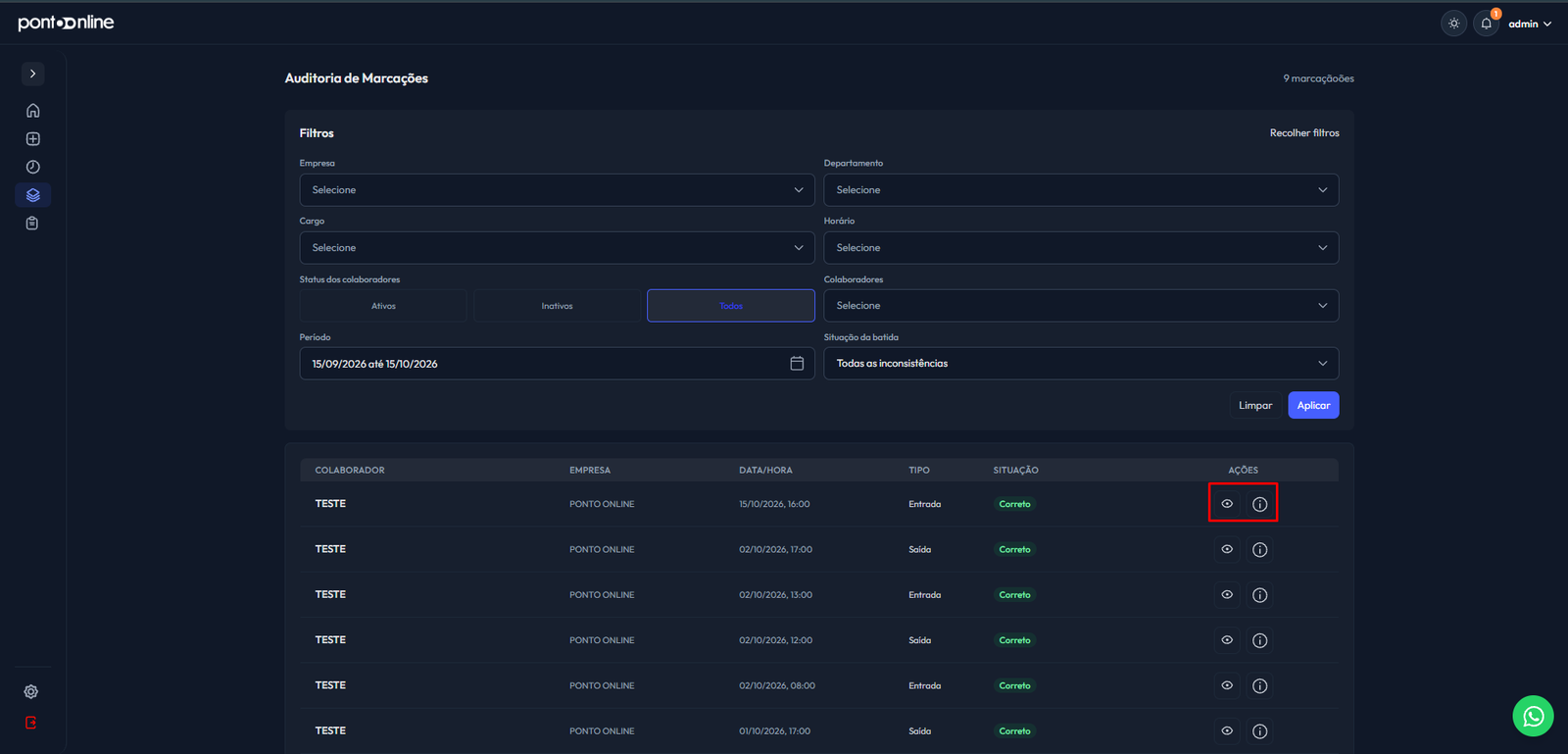Open info for 02/10/2026, 17:00 entry
This screenshot has width=1568, height=754.
[1260, 549]
